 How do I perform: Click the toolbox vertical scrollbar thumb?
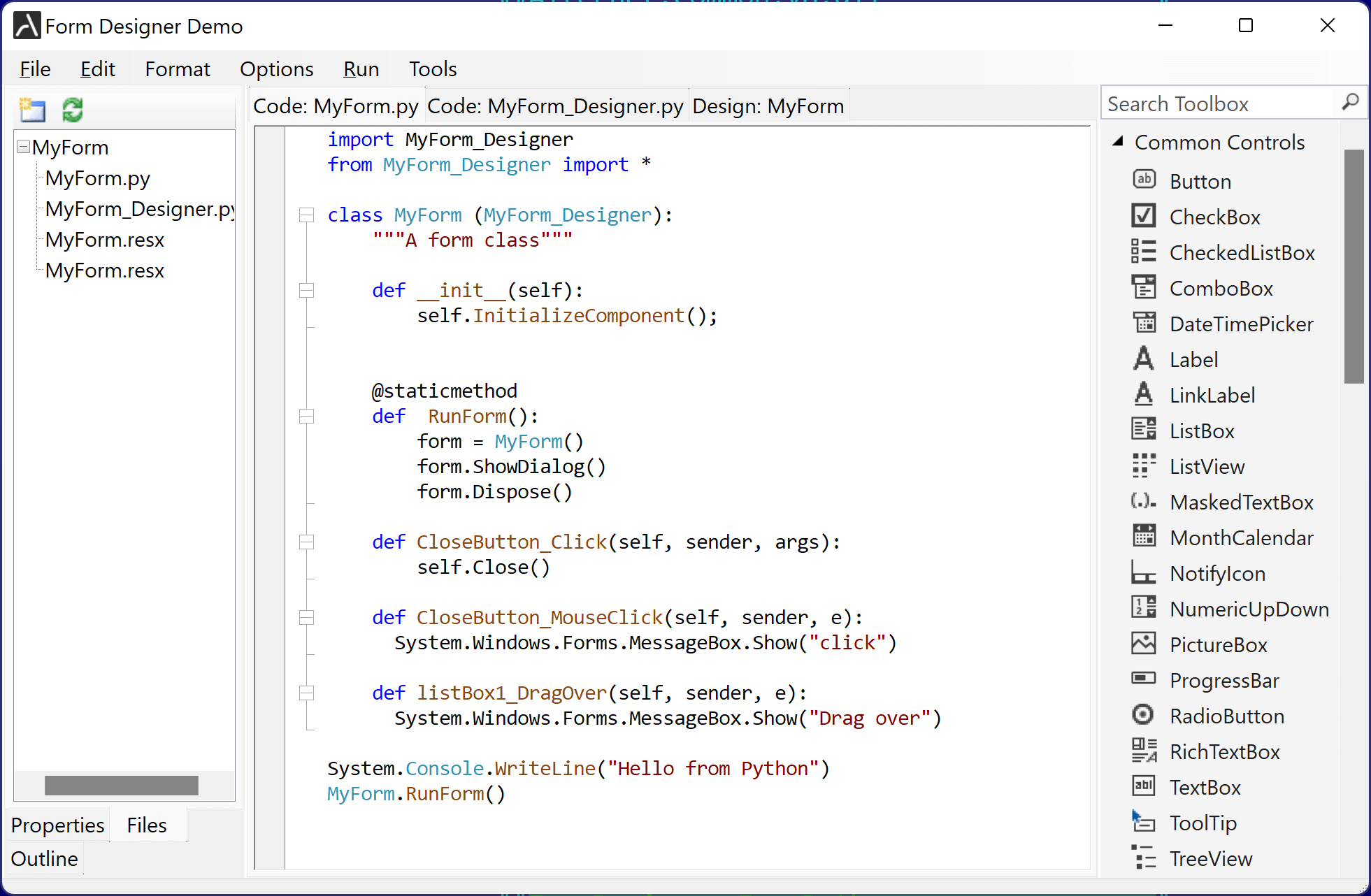pos(1354,266)
